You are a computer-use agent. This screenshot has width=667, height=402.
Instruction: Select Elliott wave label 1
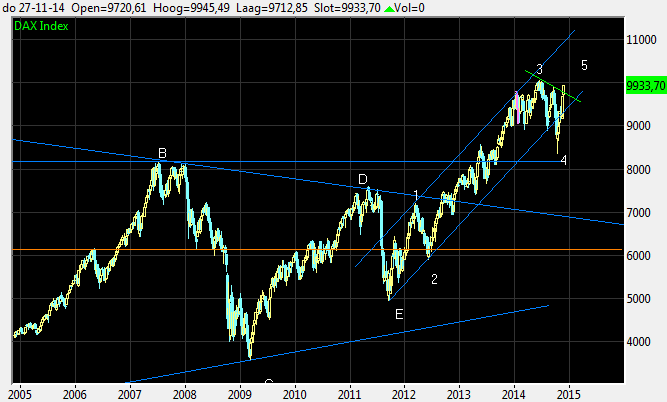pyautogui.click(x=416, y=194)
